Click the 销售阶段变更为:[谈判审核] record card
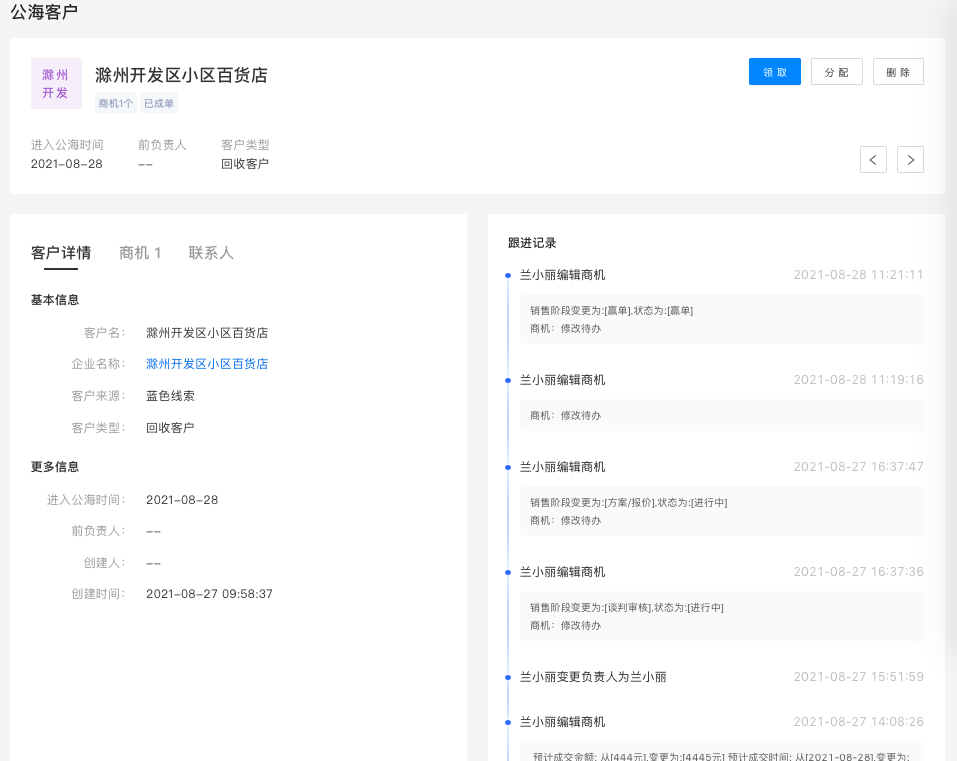The height and width of the screenshot is (761, 957). click(721, 616)
